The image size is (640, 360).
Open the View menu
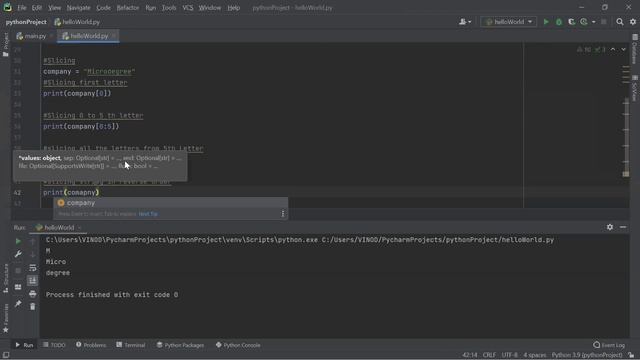pos(54,8)
